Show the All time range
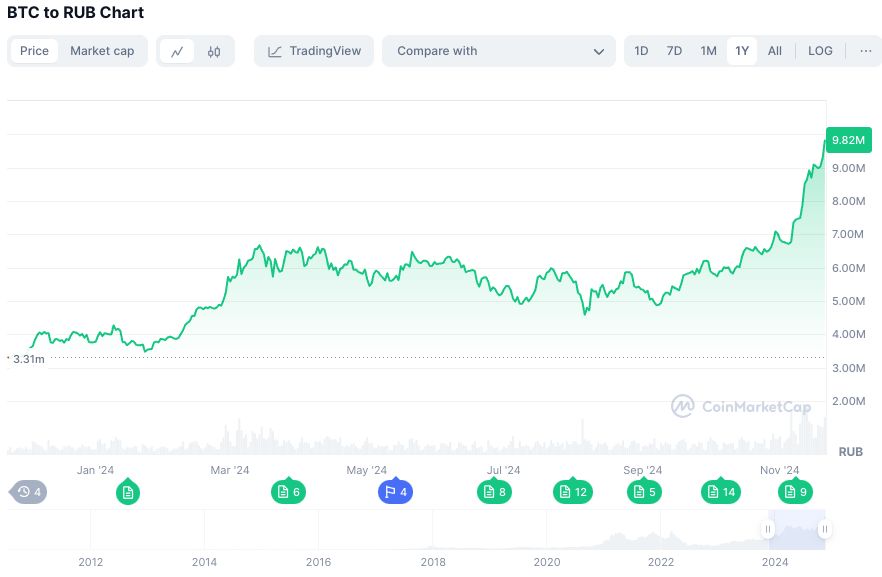 775,51
